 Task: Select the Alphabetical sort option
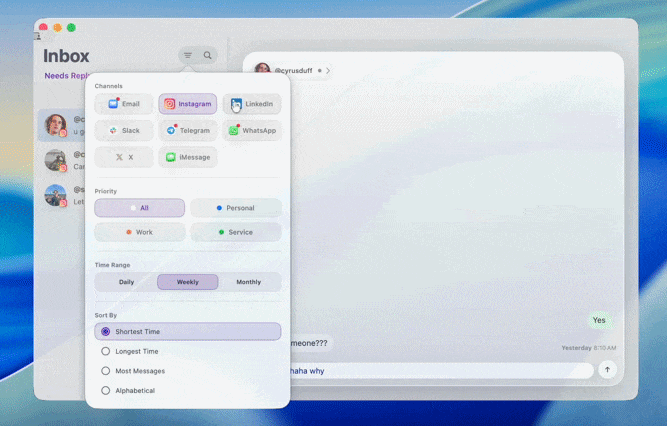click(x=188, y=390)
